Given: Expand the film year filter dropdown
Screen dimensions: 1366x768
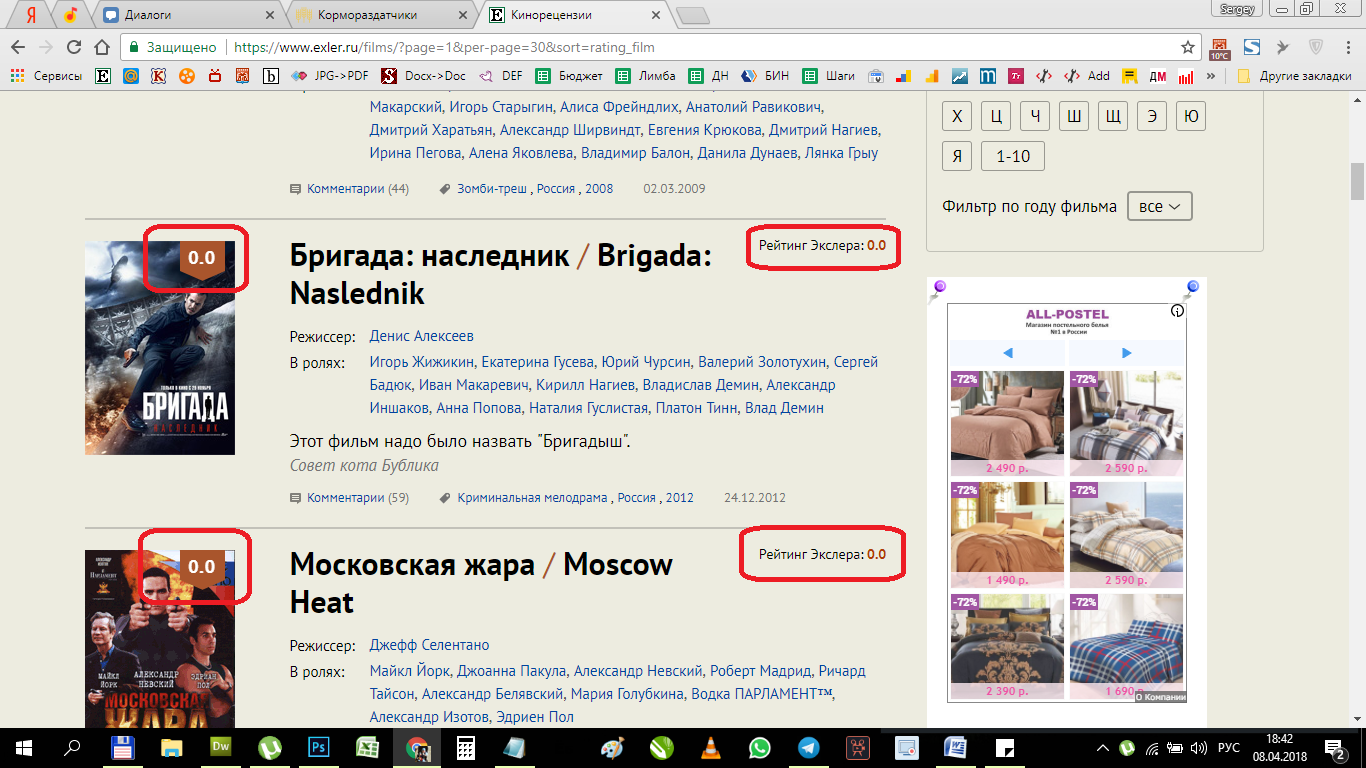Looking at the screenshot, I should tap(1159, 207).
